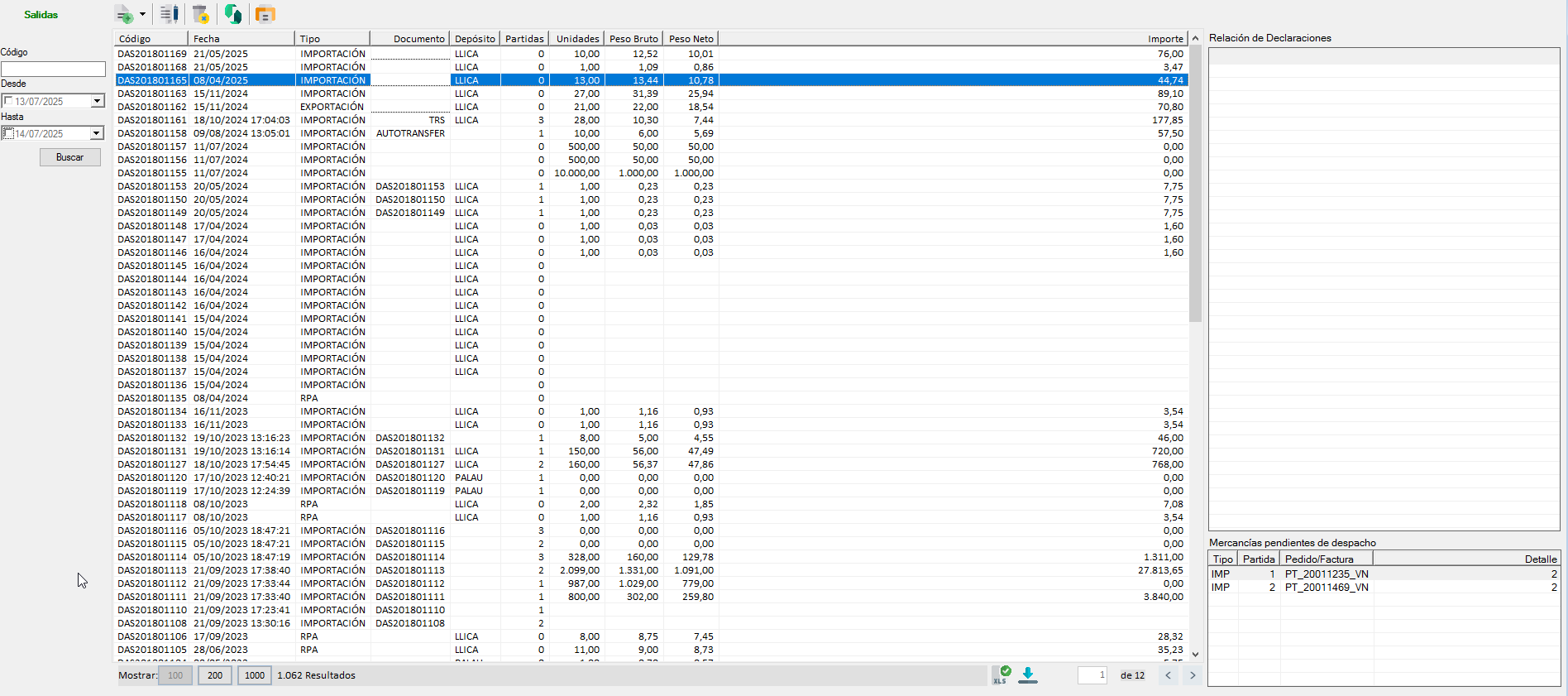
Task: Click the blue download arrow icon
Action: click(x=1028, y=674)
